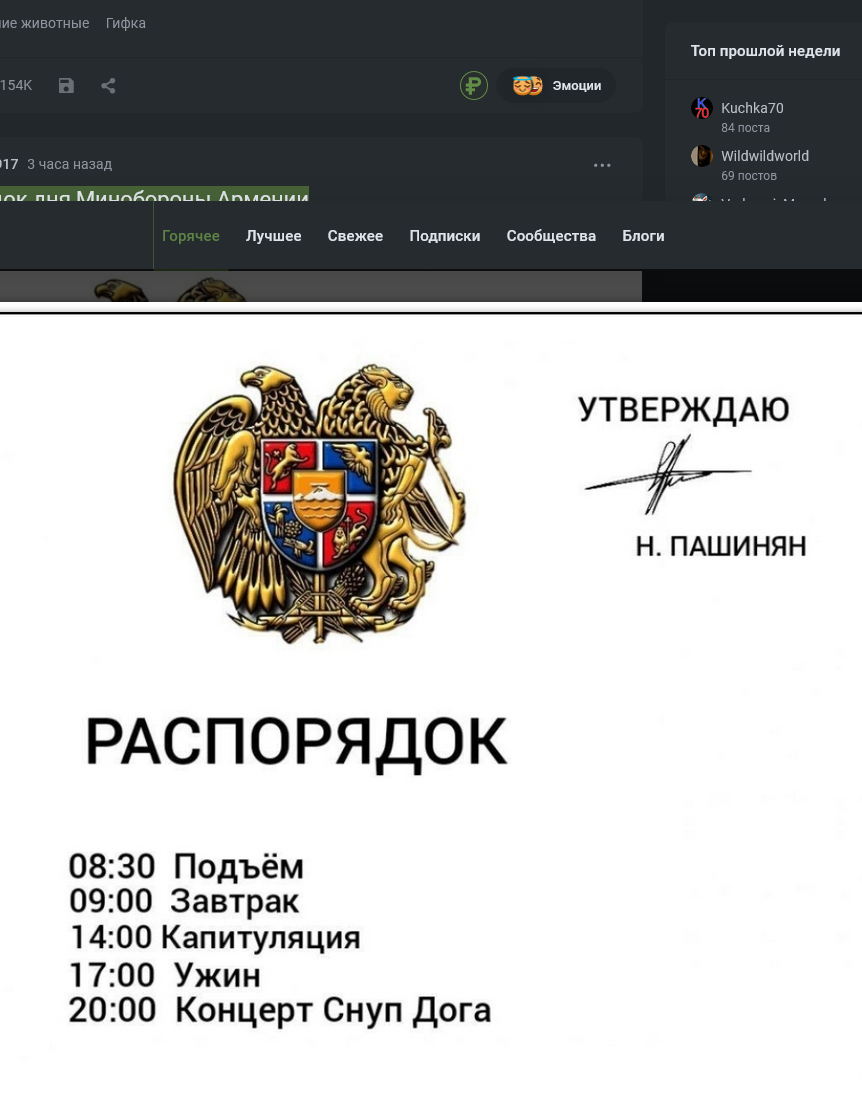Screen dimensions: 862x1096
Task: Click the РАСПОРЯДОК heading in the image
Action: tap(296, 743)
